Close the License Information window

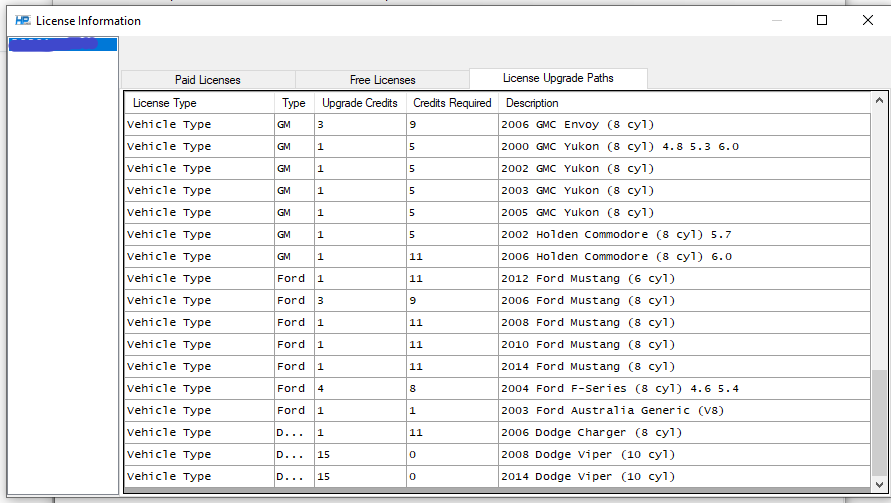pyautogui.click(x=868, y=20)
